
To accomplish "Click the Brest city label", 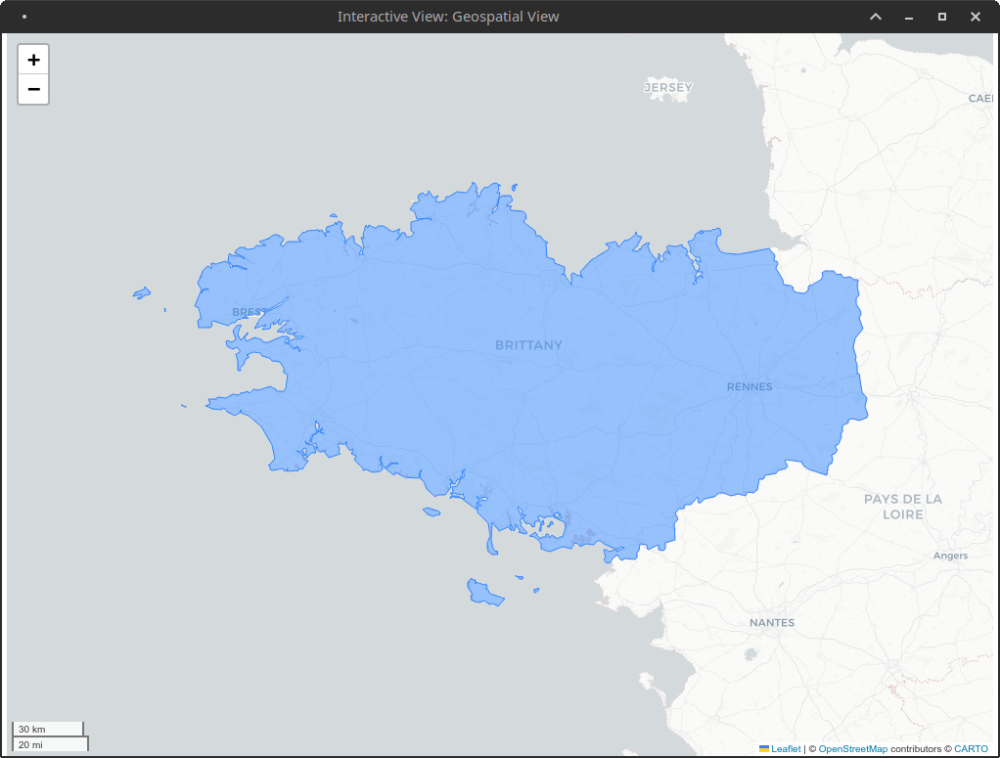I will (249, 312).
